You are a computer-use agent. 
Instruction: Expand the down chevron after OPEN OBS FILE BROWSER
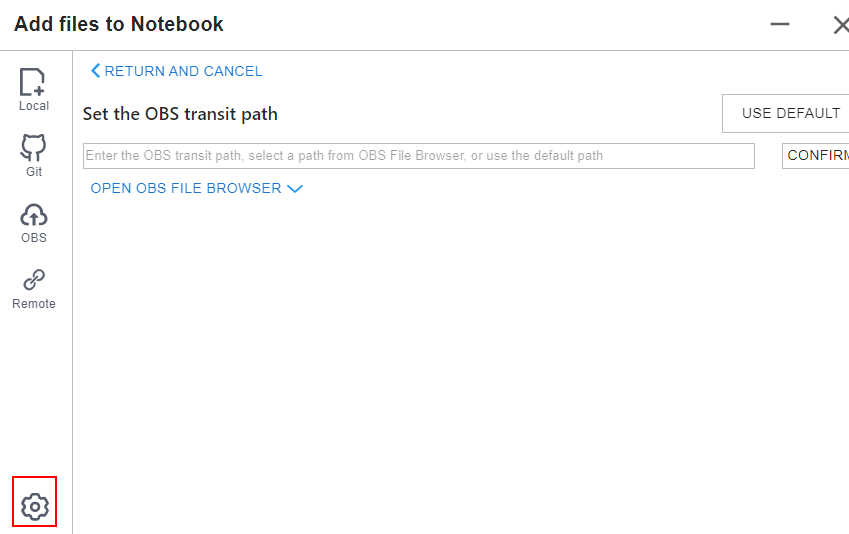(295, 188)
